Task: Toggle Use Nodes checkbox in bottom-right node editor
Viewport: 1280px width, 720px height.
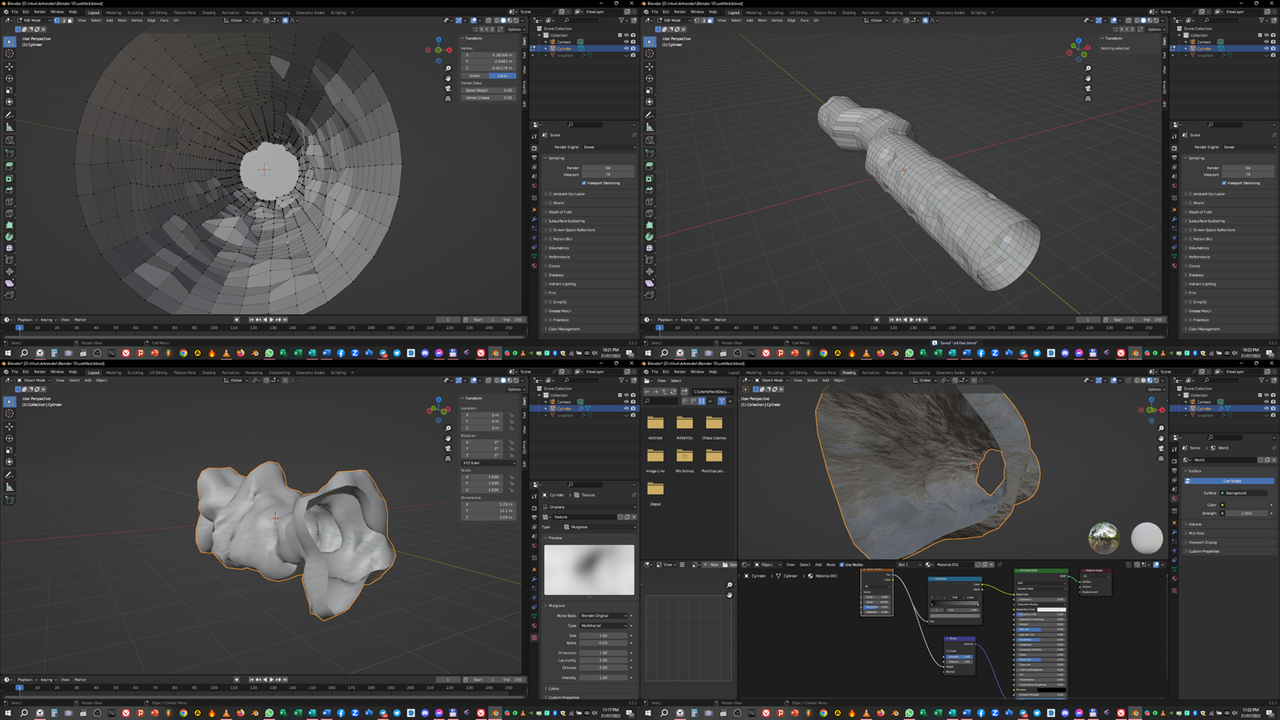Action: tap(843, 565)
